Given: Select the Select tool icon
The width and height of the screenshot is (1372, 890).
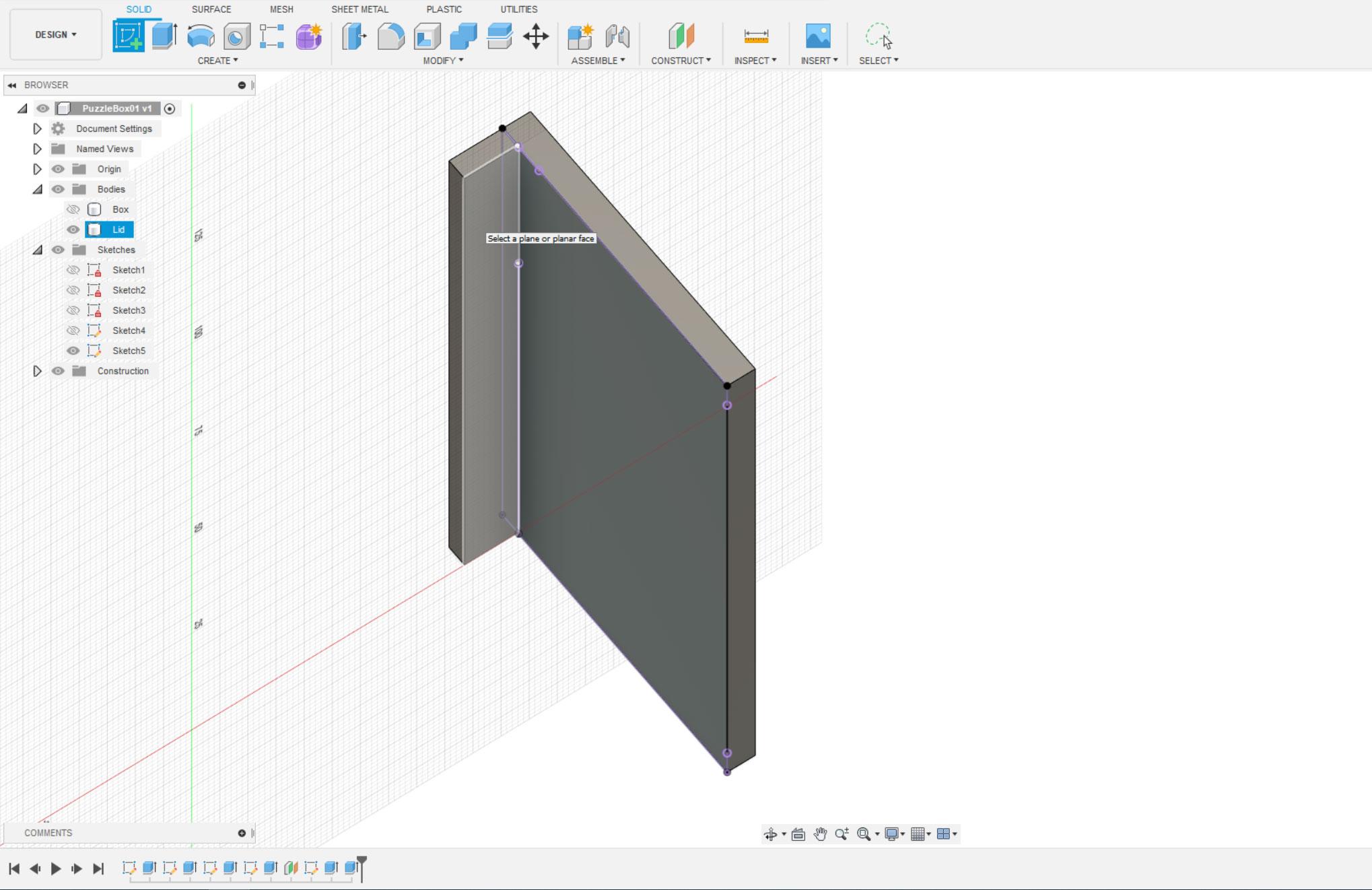Looking at the screenshot, I should click(879, 36).
